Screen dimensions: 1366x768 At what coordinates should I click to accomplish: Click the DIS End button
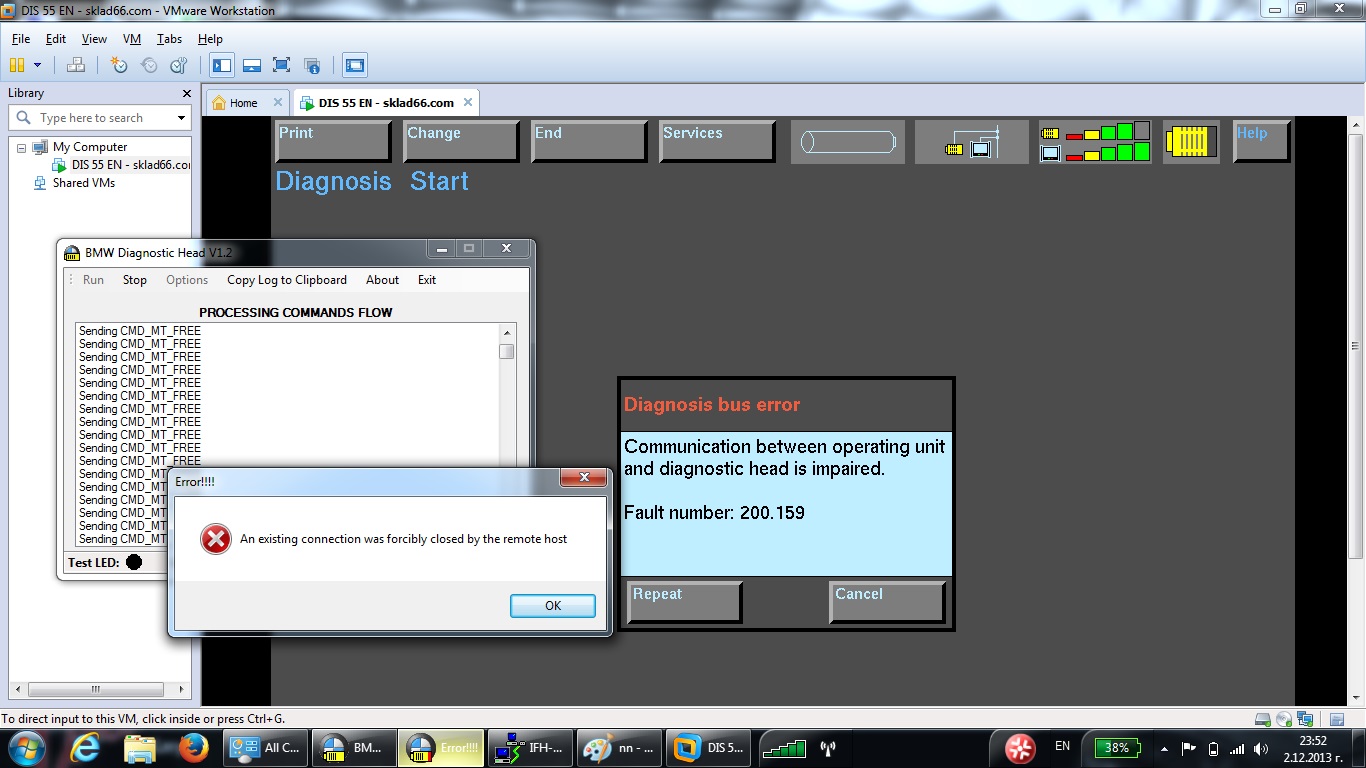[589, 141]
